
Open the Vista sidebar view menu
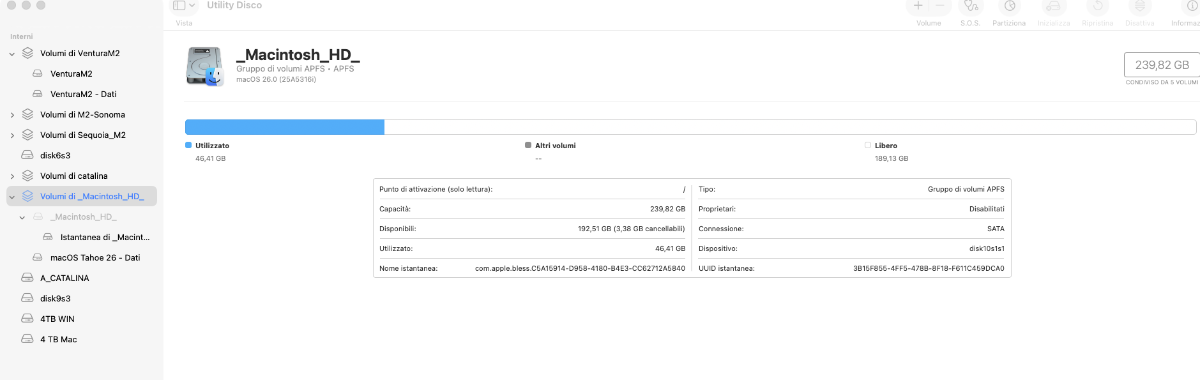(184, 6)
